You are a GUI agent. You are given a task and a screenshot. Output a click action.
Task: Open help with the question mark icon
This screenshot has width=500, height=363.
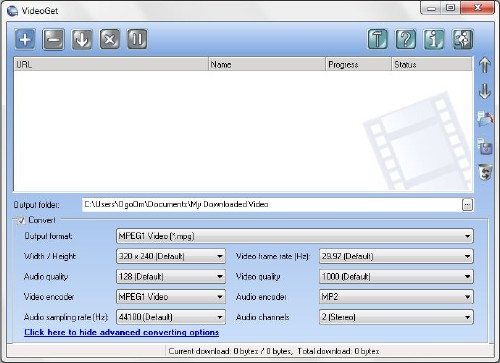(406, 39)
